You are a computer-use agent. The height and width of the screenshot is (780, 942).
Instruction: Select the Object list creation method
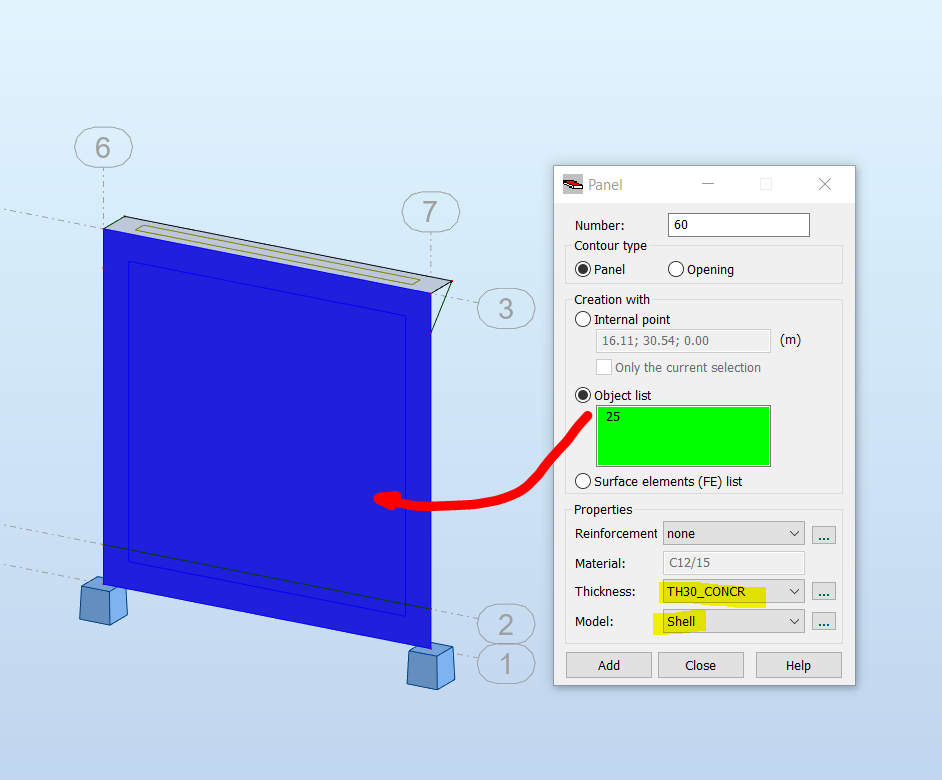pos(582,395)
